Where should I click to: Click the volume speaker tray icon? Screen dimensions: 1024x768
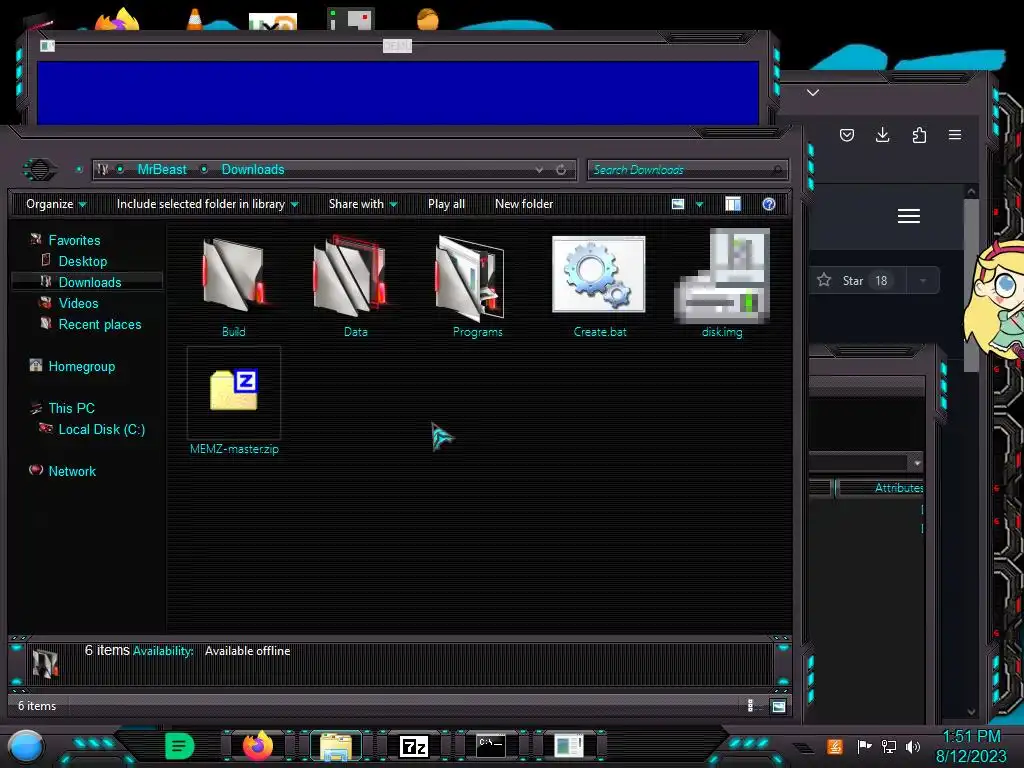[x=913, y=746]
